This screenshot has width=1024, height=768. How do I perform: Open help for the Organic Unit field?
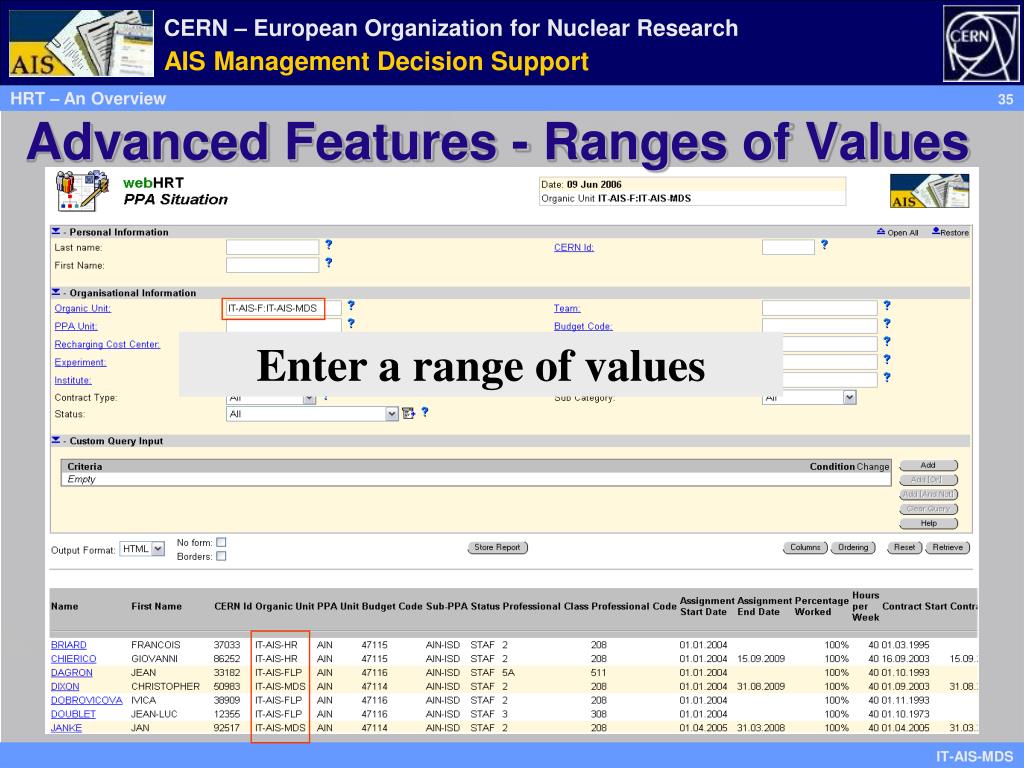(x=351, y=305)
